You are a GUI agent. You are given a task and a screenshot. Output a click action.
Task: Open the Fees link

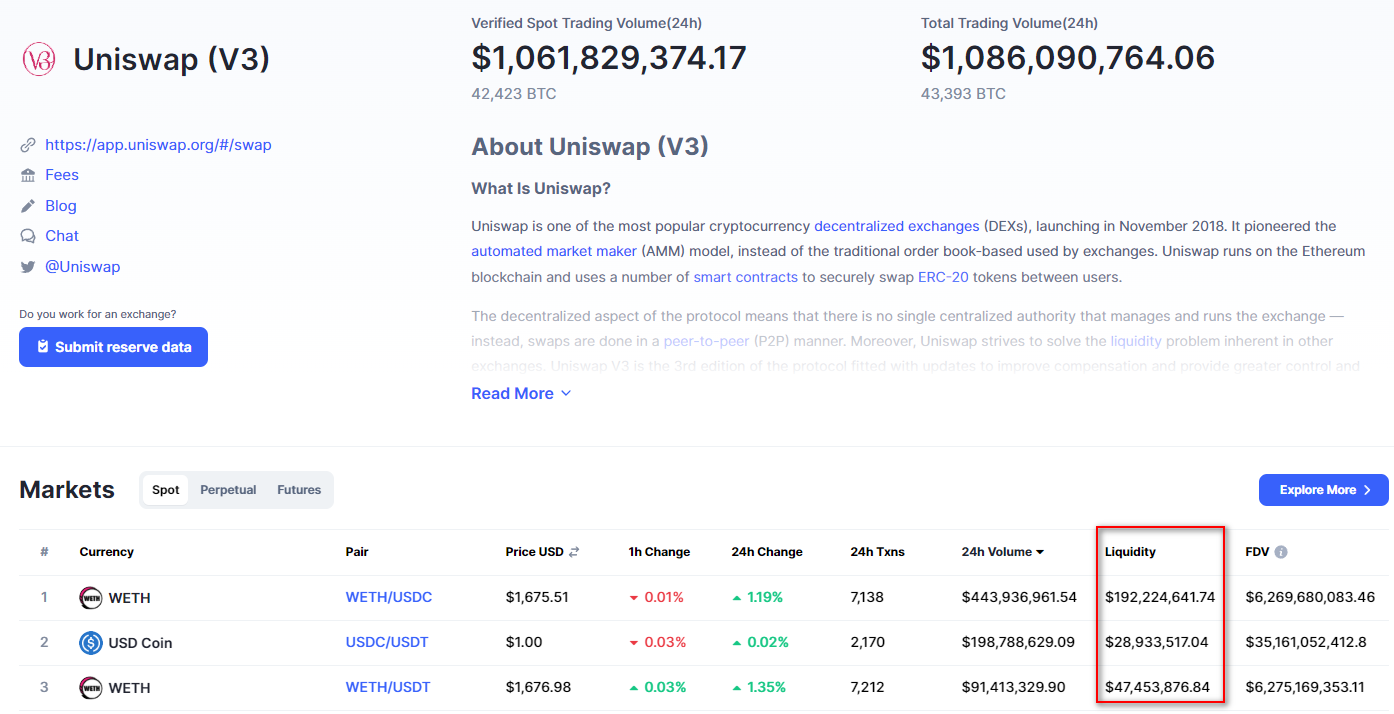62,175
